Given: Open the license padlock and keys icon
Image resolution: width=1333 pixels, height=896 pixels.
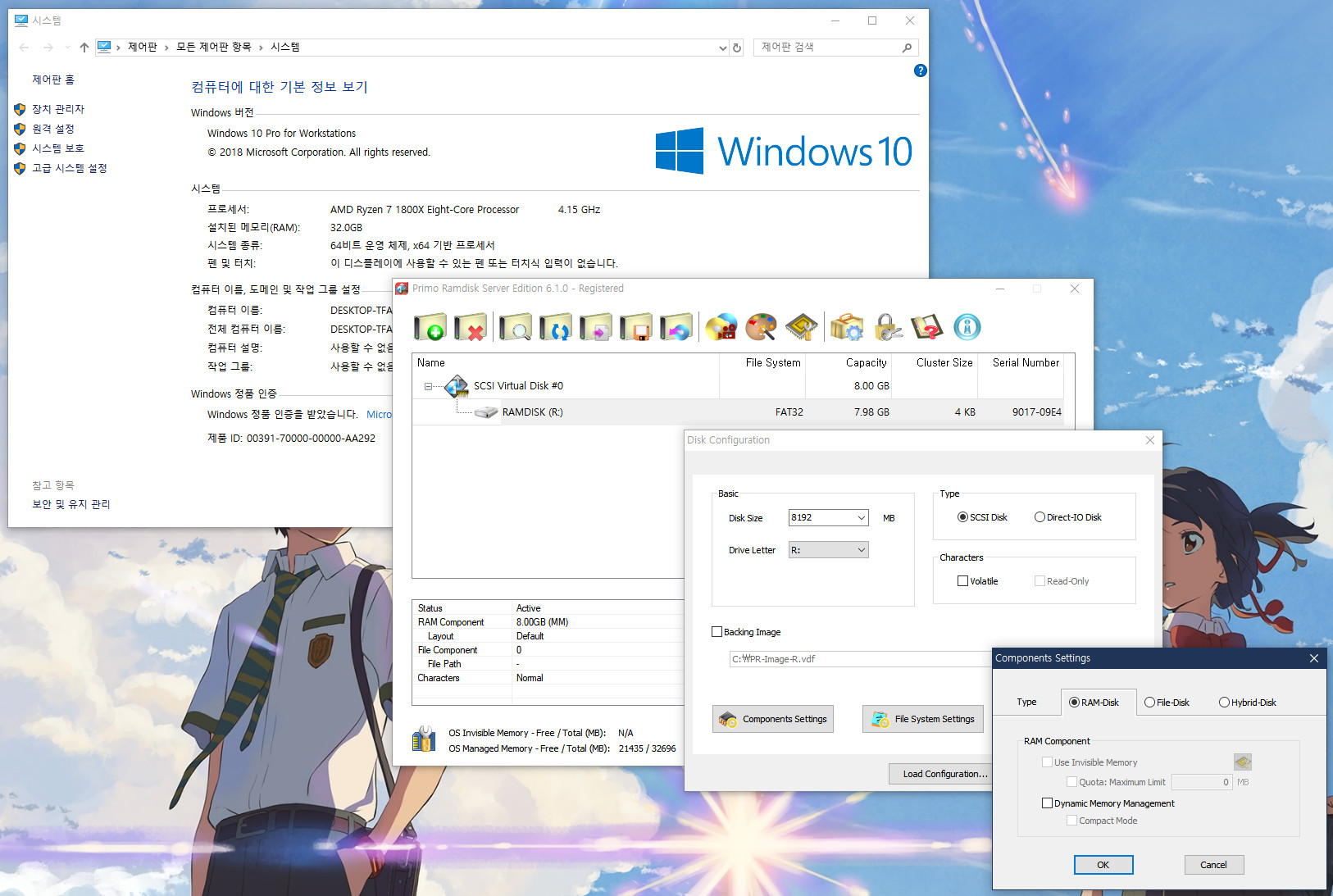Looking at the screenshot, I should [888, 327].
